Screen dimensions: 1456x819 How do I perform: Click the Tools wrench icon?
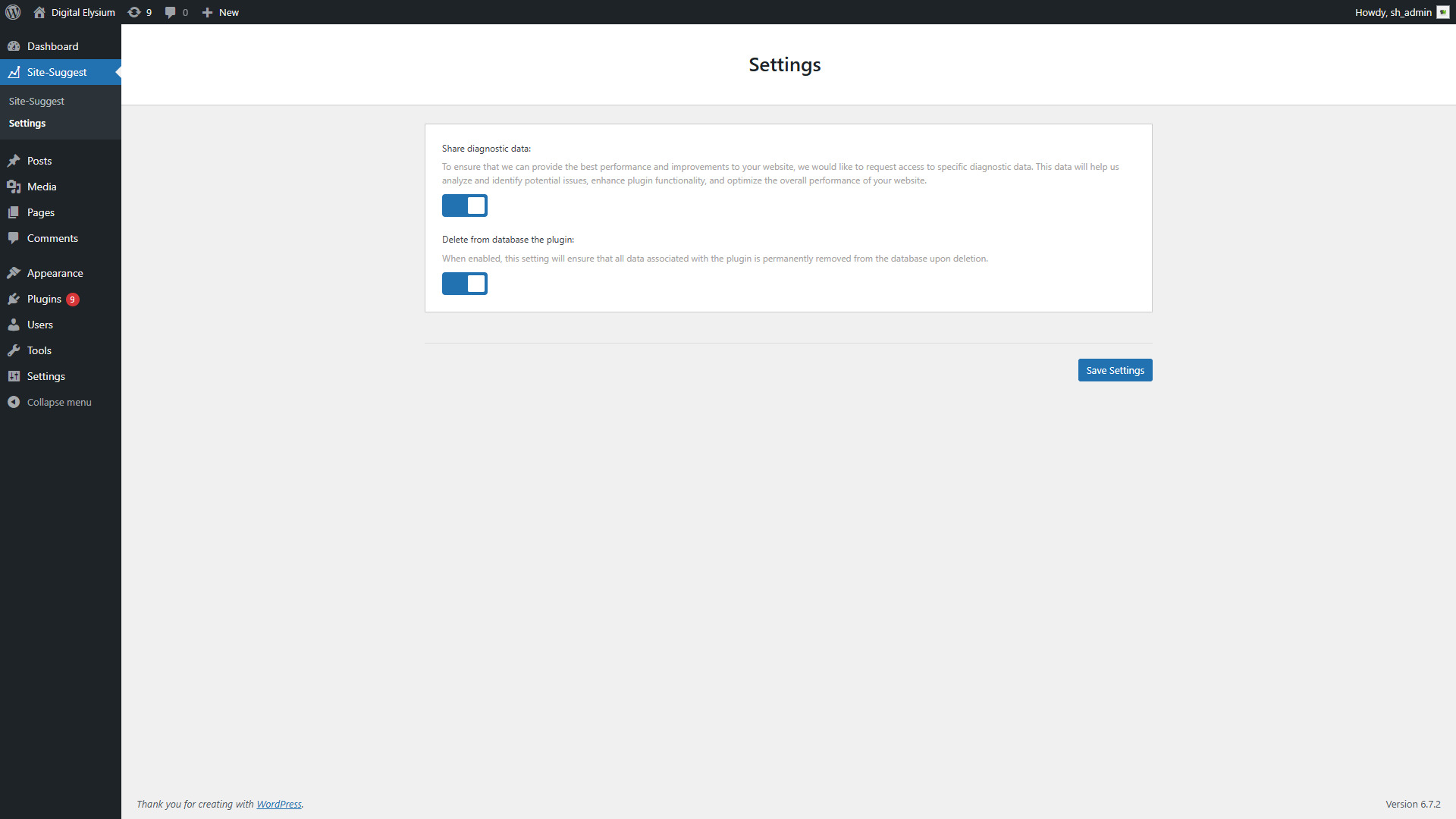(14, 350)
